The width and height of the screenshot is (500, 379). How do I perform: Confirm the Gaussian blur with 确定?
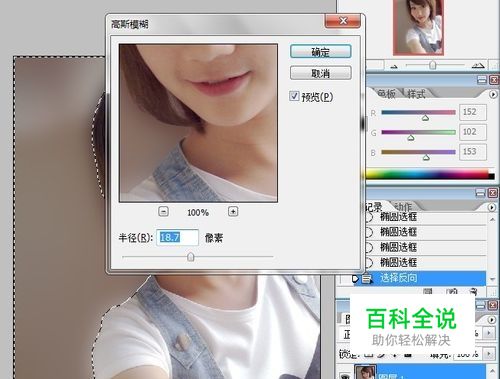(x=320, y=52)
